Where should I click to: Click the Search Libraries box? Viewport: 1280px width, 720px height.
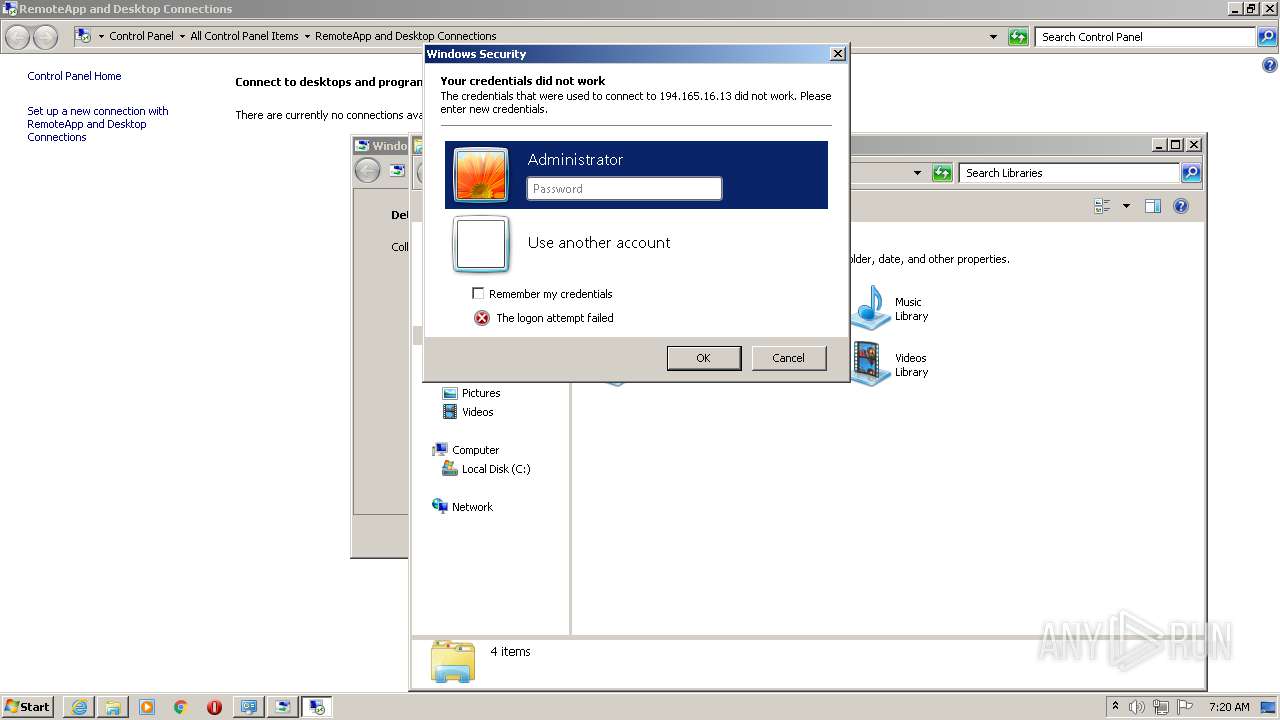click(x=1069, y=173)
